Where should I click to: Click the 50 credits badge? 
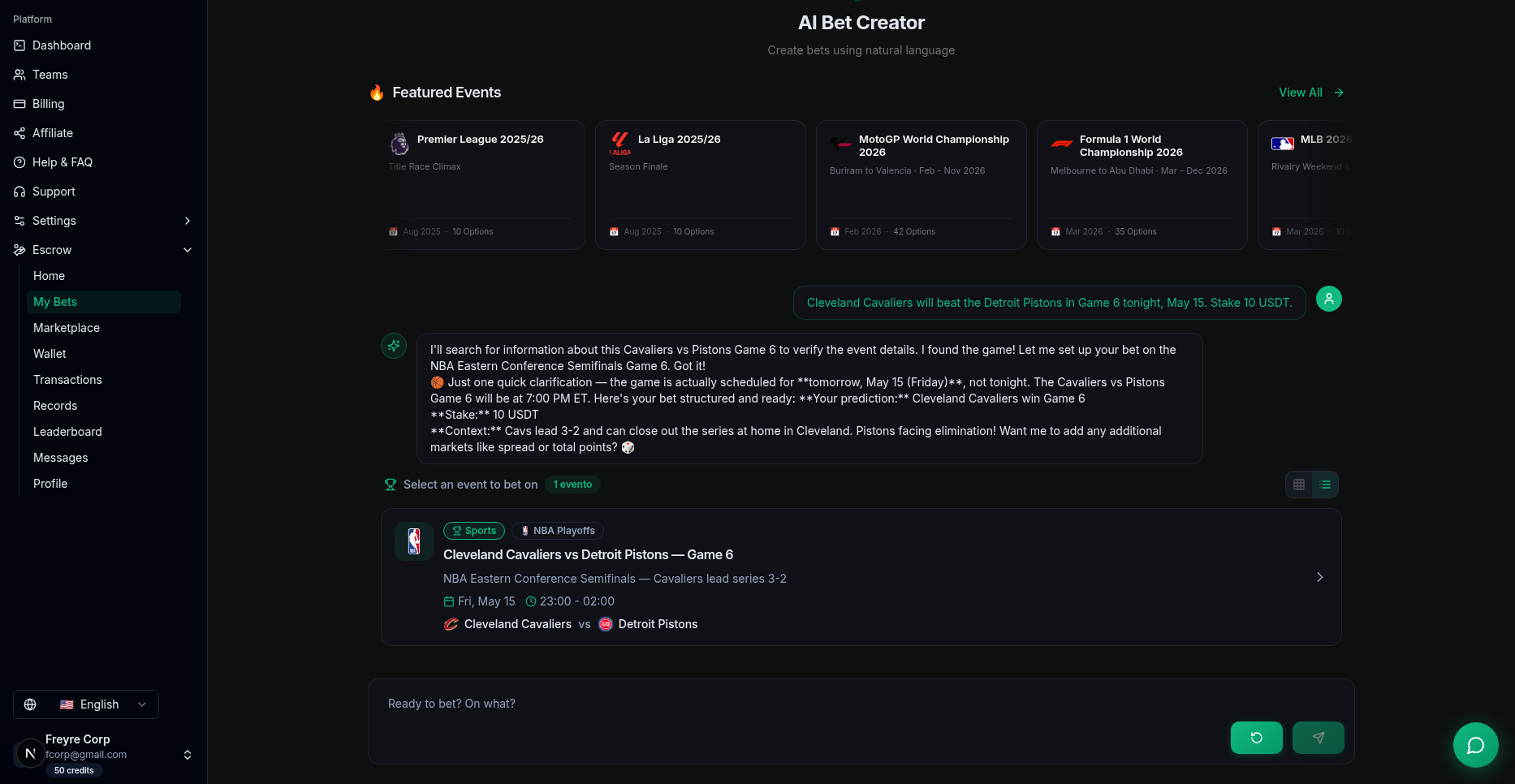74,770
